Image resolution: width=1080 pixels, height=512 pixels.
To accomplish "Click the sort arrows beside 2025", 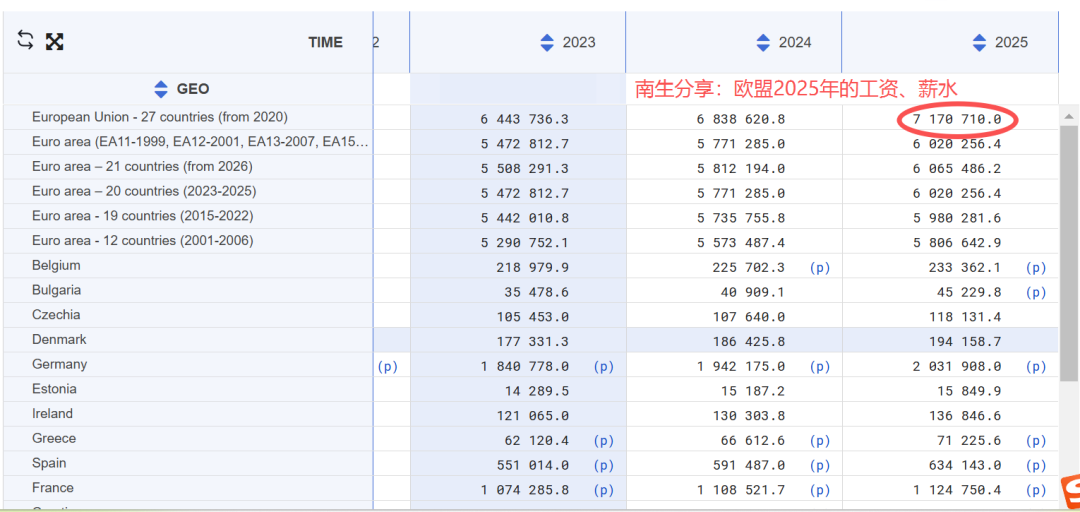I will 979,42.
